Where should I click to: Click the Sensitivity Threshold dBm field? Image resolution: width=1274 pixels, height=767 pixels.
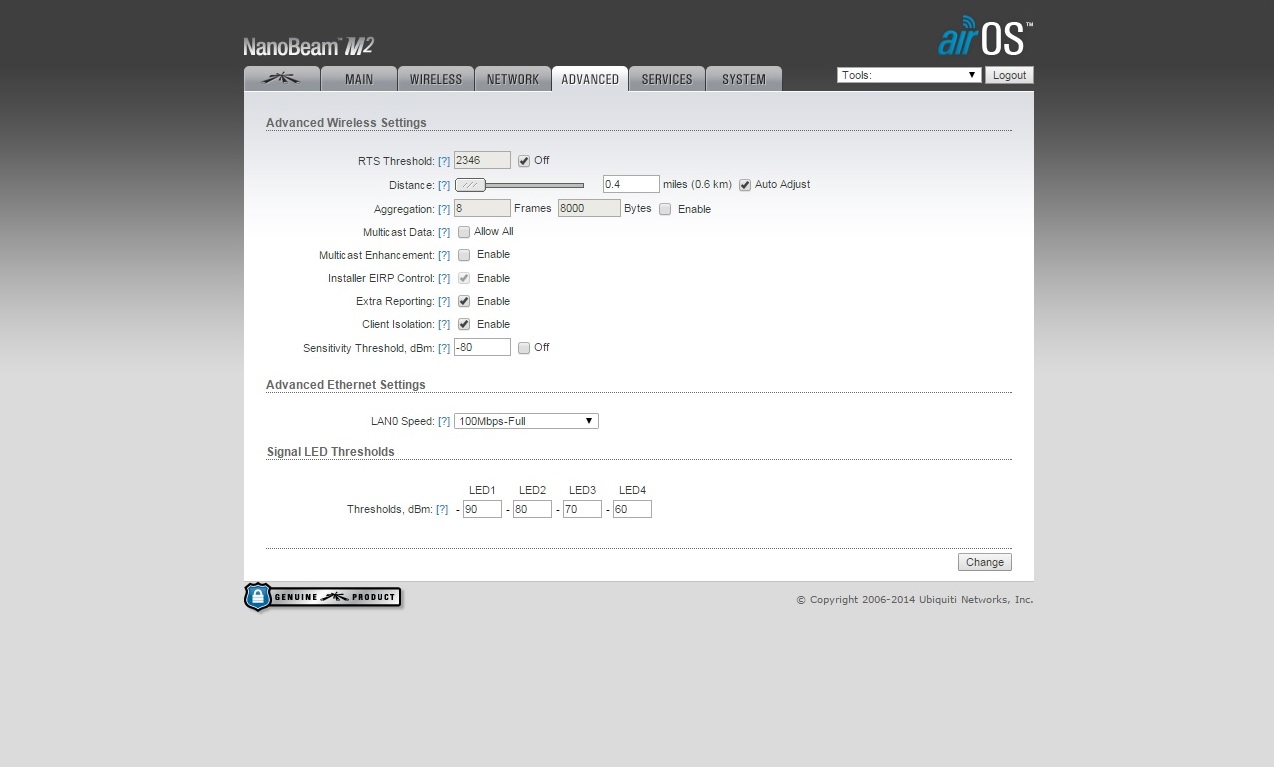point(482,347)
